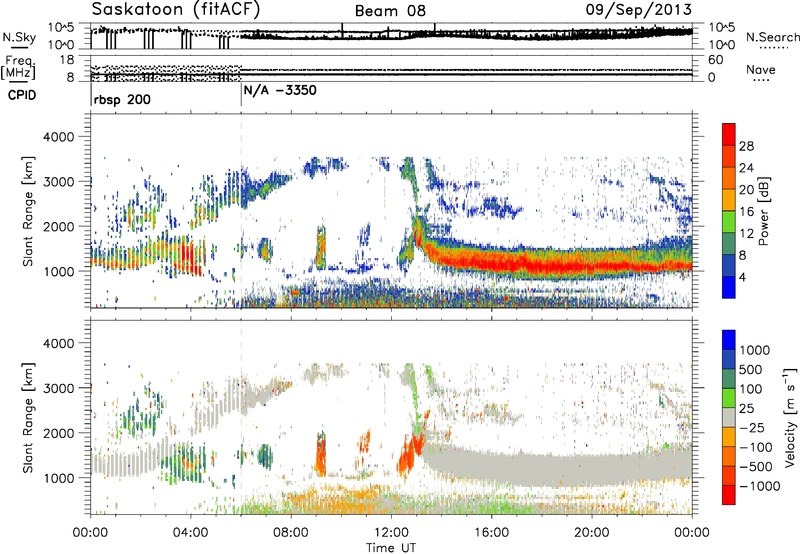Click the "Nave" legend label

click(x=761, y=70)
